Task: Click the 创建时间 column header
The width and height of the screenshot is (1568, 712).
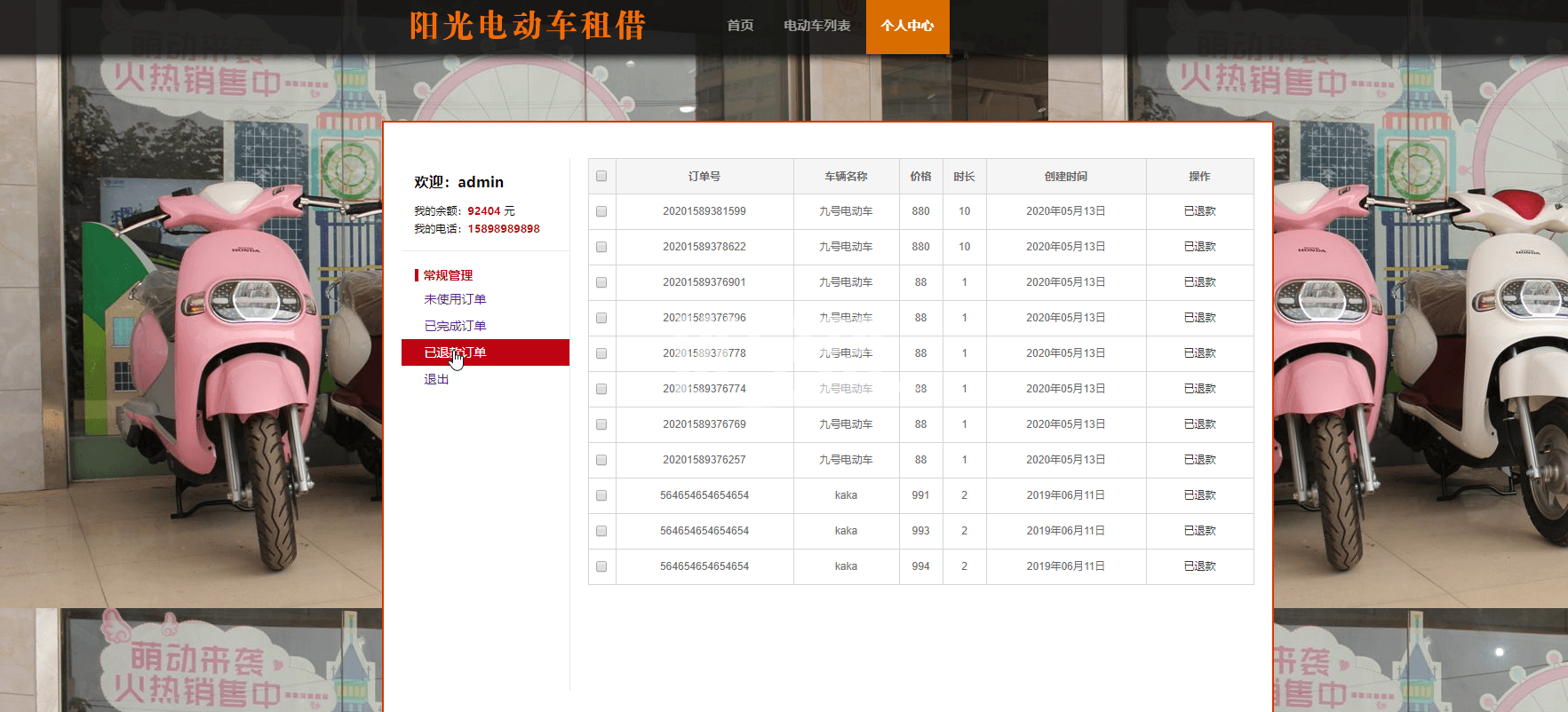Action: coord(1065,177)
